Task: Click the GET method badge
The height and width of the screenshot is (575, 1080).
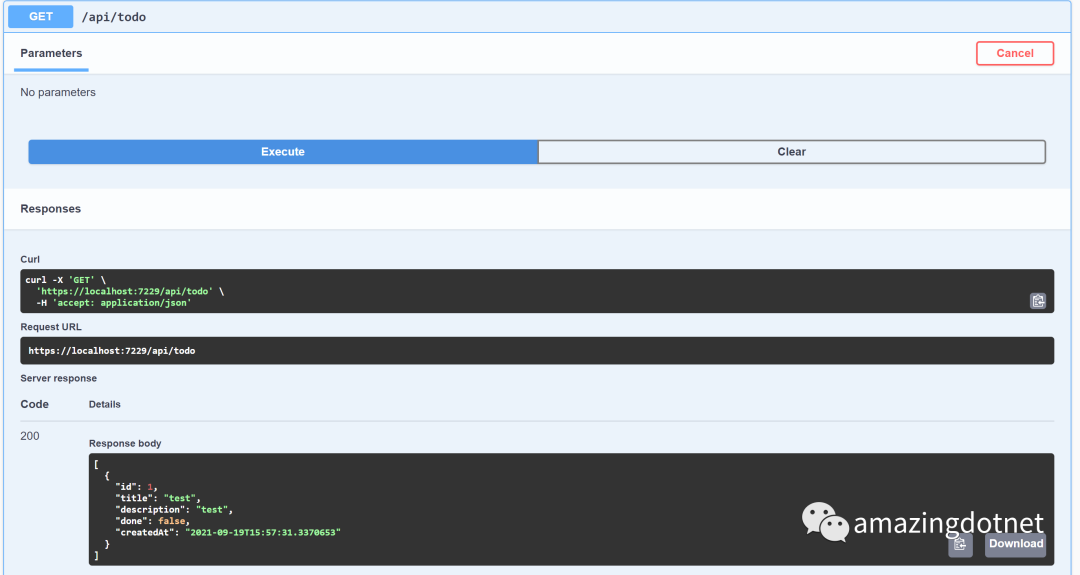Action: pyautogui.click(x=41, y=17)
